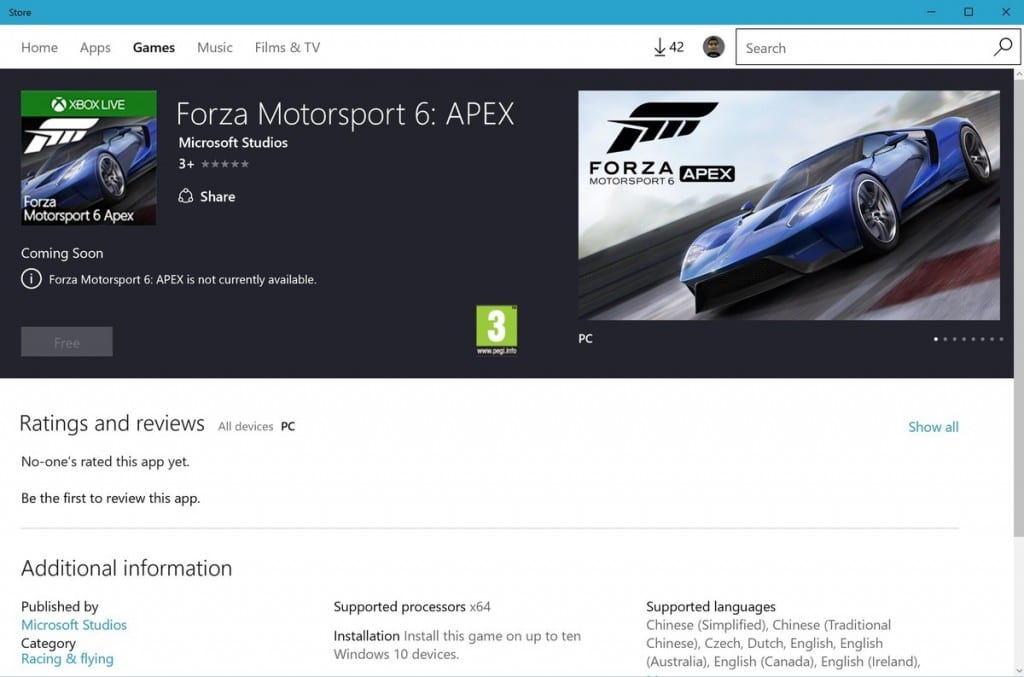This screenshot has height=677, width=1024.
Task: Filter reviews by All devices
Action: pos(246,426)
